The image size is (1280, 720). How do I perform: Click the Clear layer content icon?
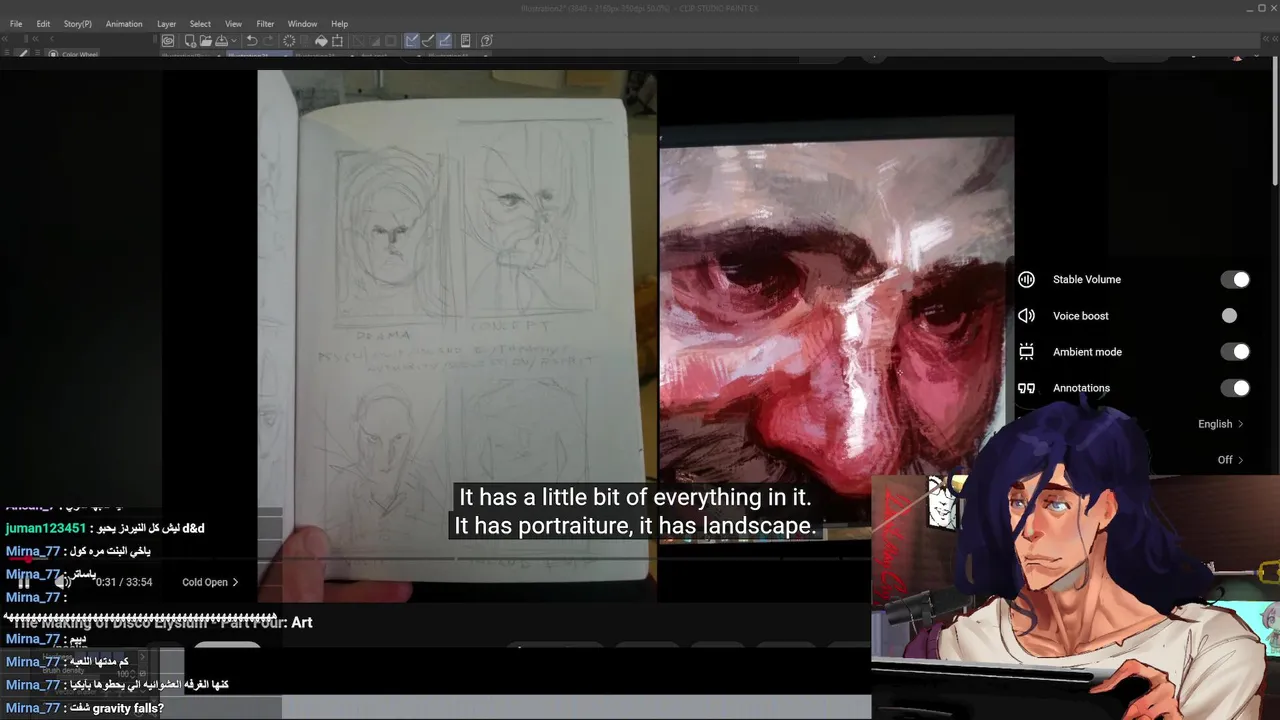coord(289,41)
